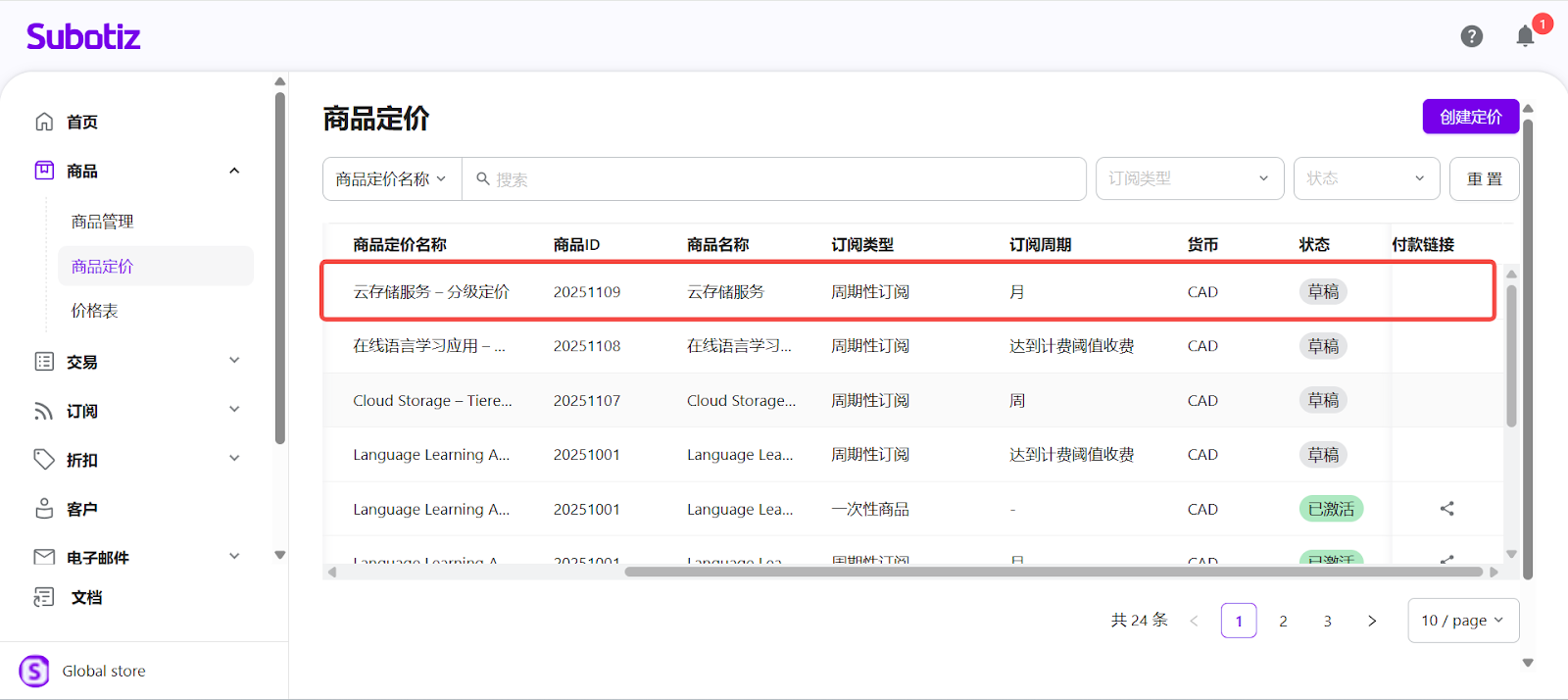Click the 创建定价 button

pos(1470,117)
